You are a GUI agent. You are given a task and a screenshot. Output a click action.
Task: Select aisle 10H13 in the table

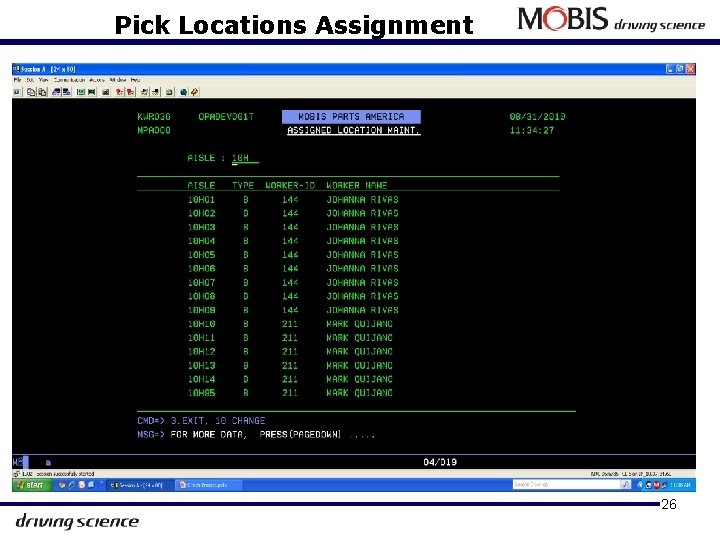click(201, 366)
